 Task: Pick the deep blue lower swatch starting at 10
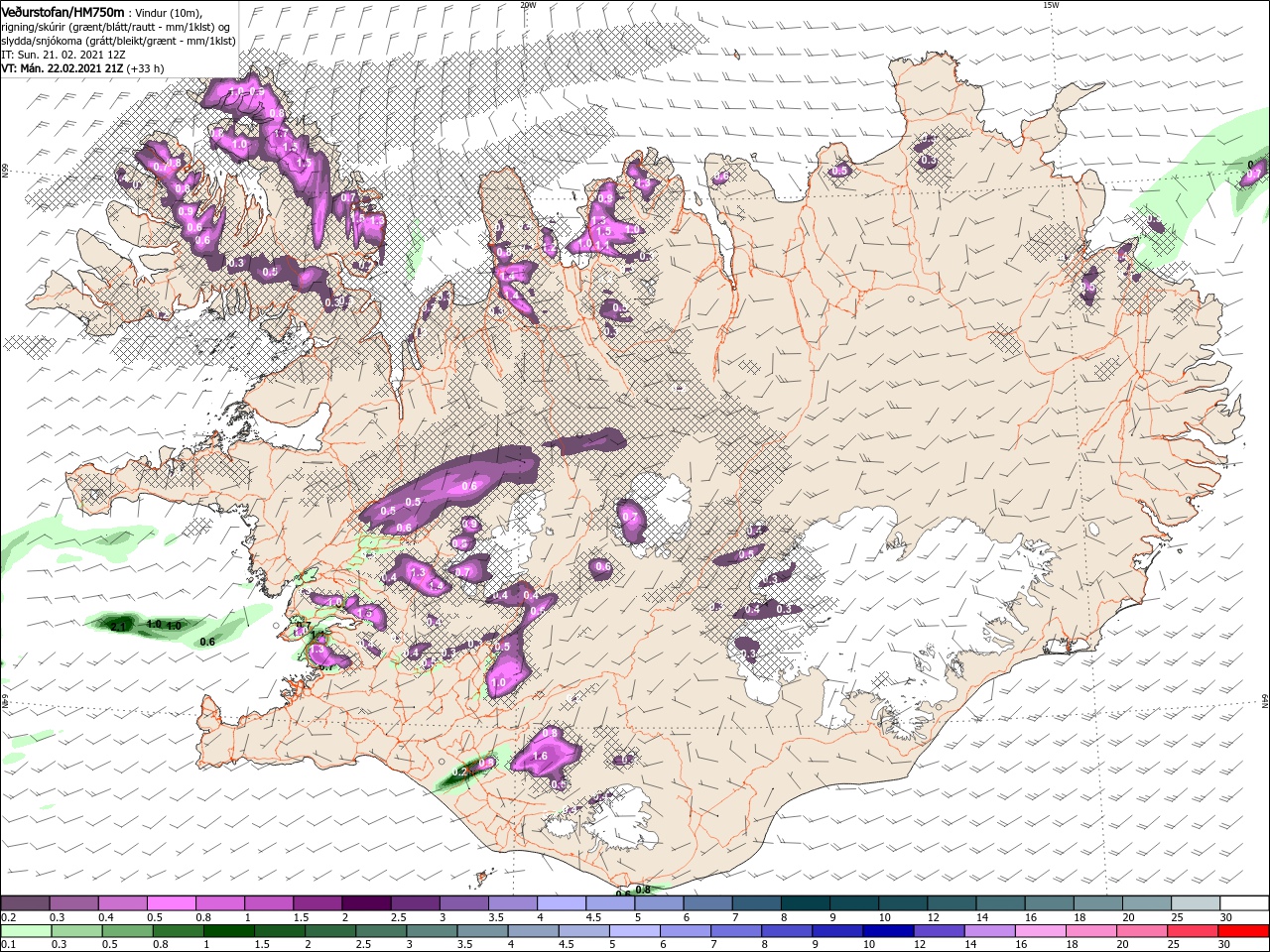click(889, 931)
